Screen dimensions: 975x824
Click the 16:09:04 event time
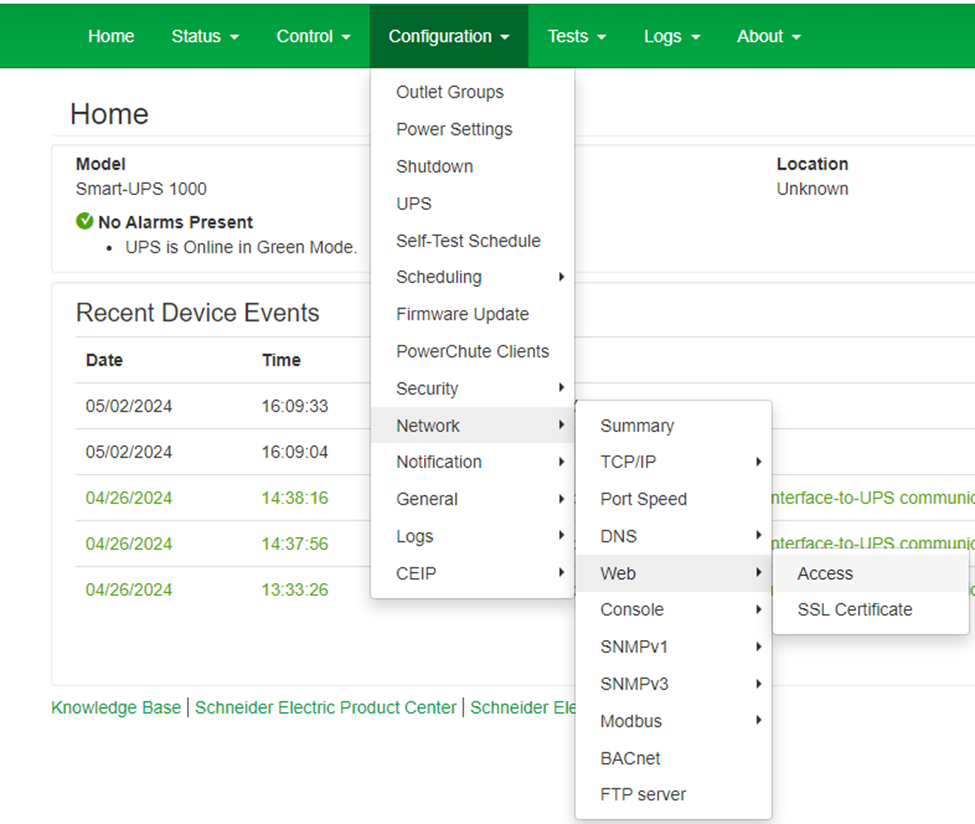(x=295, y=452)
